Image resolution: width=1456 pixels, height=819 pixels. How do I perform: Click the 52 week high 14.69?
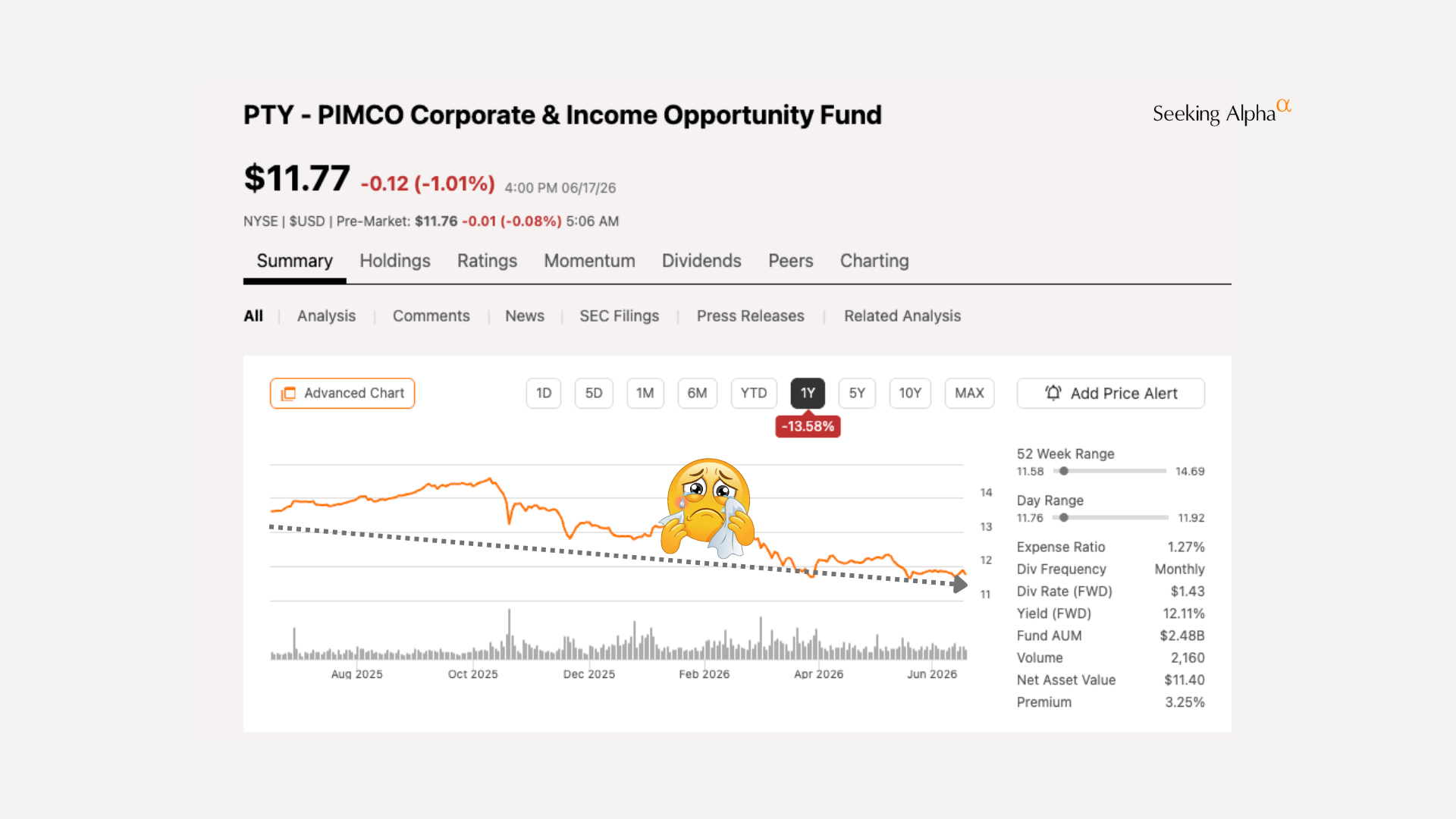pyautogui.click(x=1190, y=471)
